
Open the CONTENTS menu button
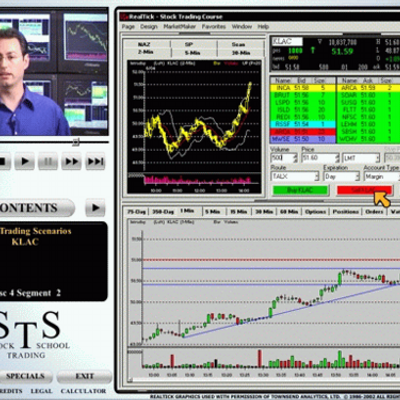coord(36,208)
